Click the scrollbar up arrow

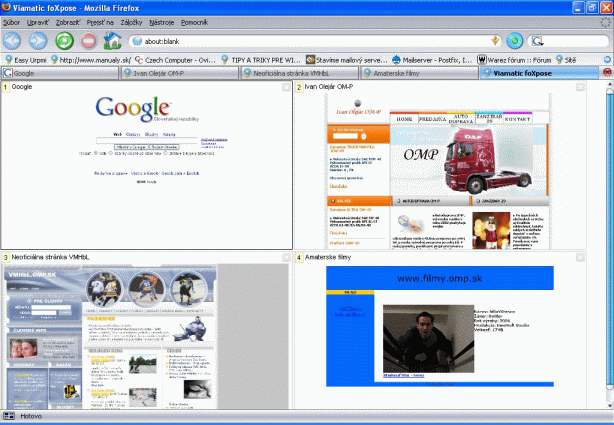[610, 84]
